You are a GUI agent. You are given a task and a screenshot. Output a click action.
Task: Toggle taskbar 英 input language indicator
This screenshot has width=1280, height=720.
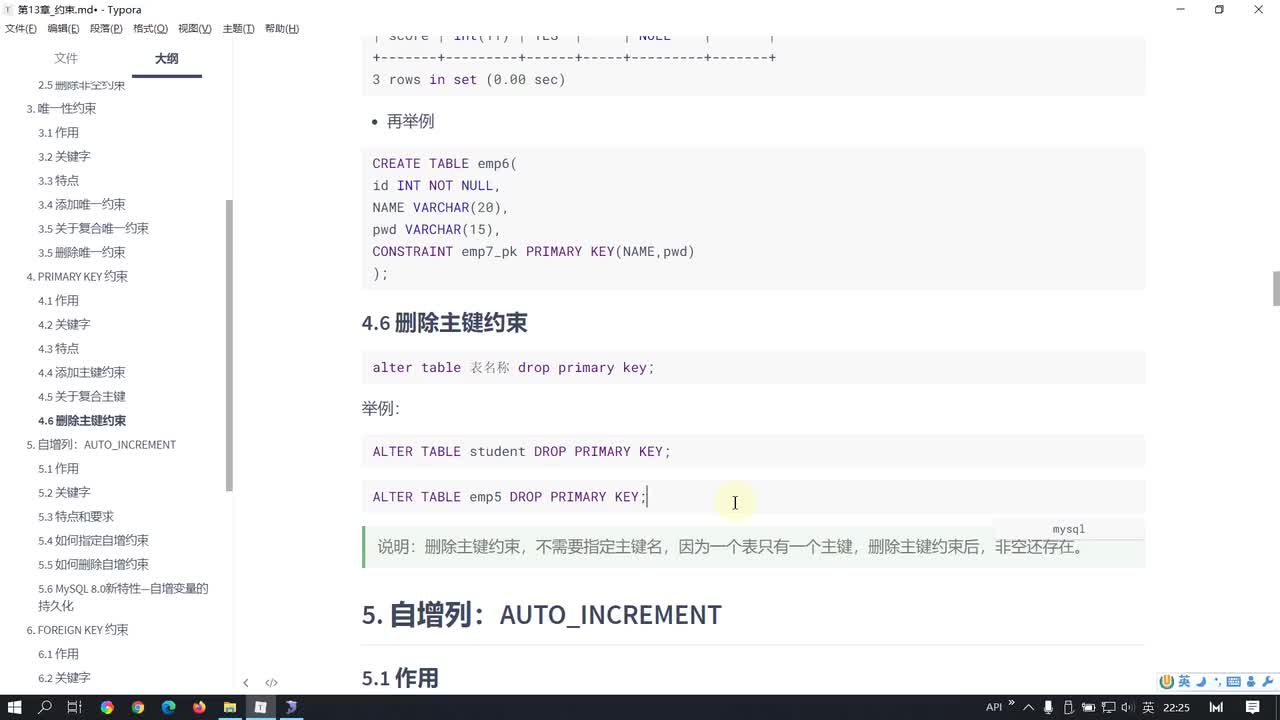click(1148, 707)
